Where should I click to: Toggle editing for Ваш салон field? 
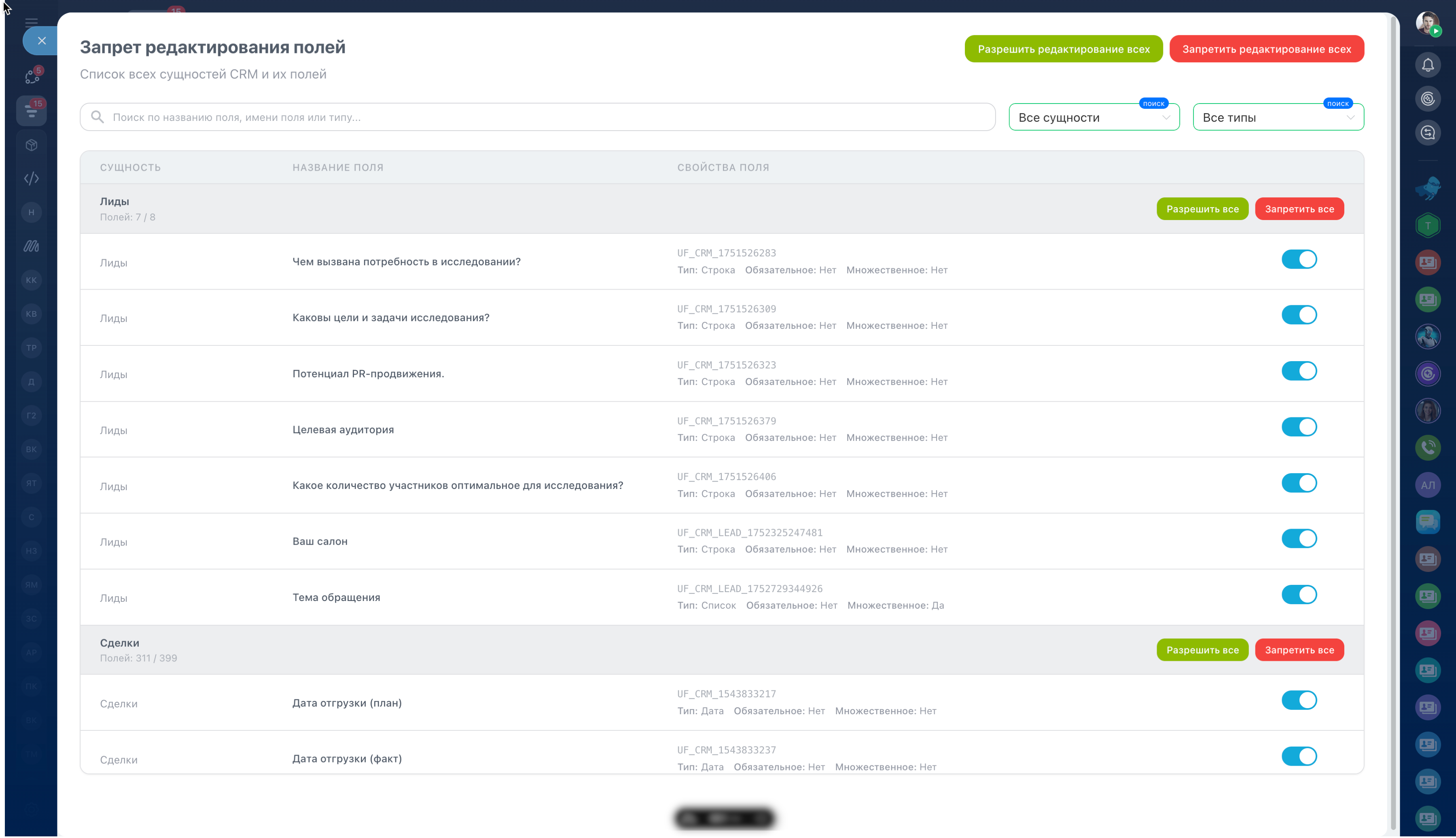pyautogui.click(x=1299, y=539)
